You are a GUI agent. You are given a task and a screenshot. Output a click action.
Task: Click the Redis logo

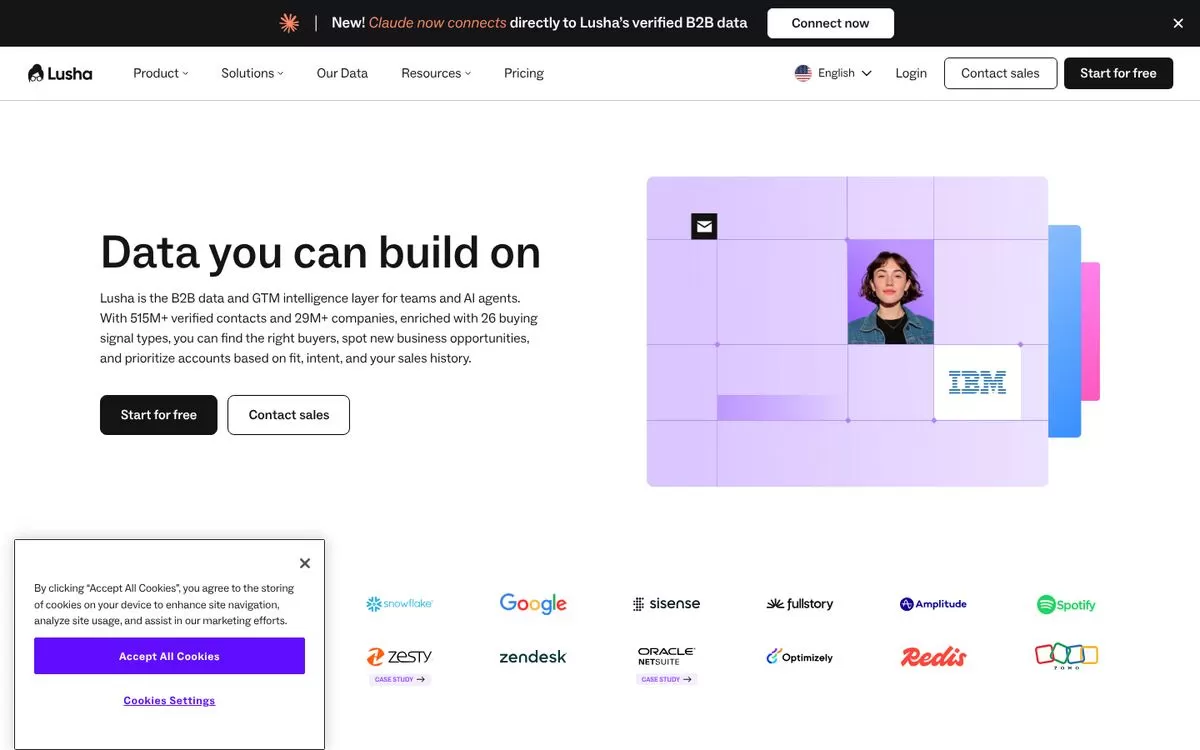pos(933,657)
